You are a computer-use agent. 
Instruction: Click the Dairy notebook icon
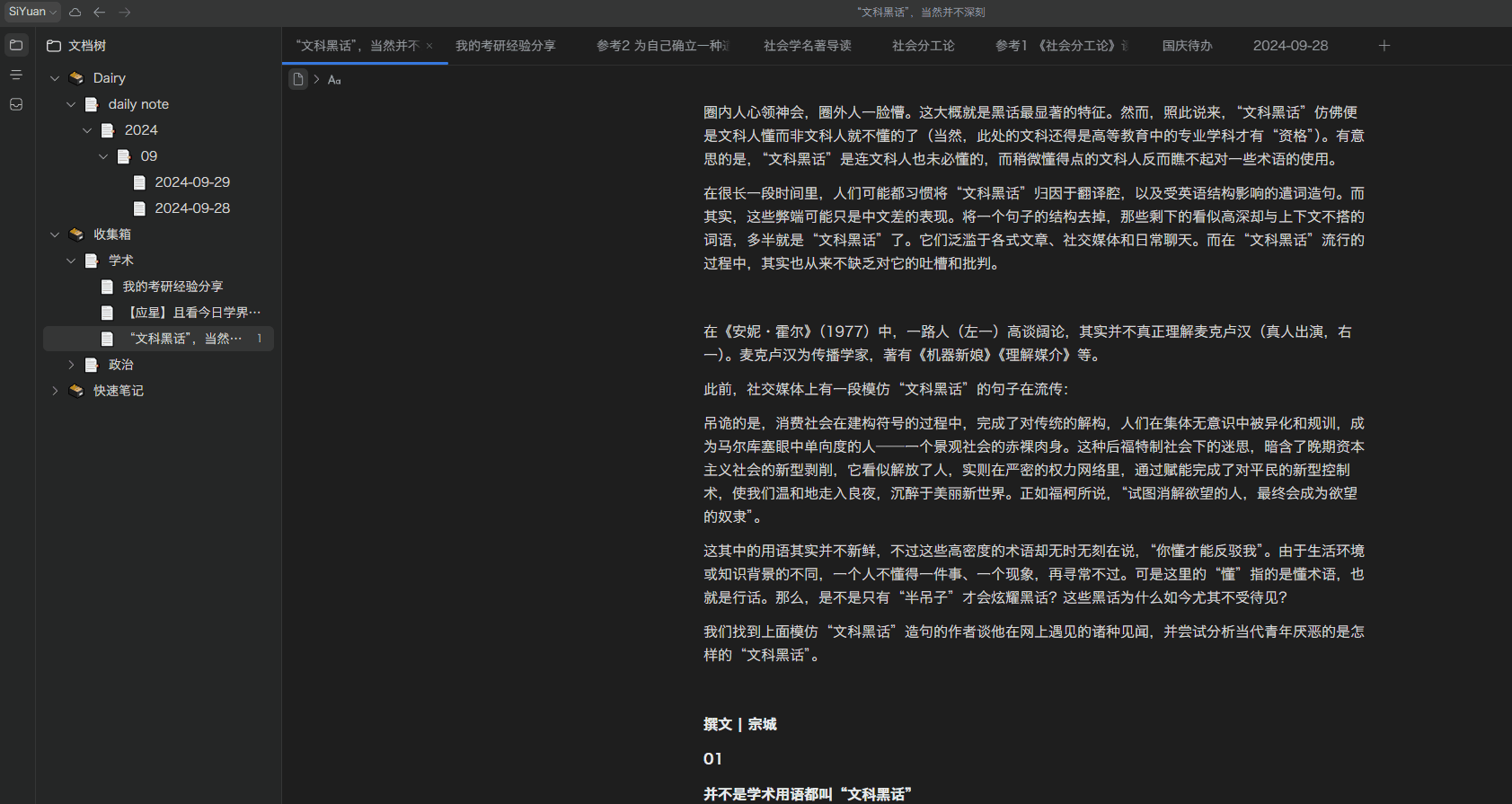tap(76, 78)
